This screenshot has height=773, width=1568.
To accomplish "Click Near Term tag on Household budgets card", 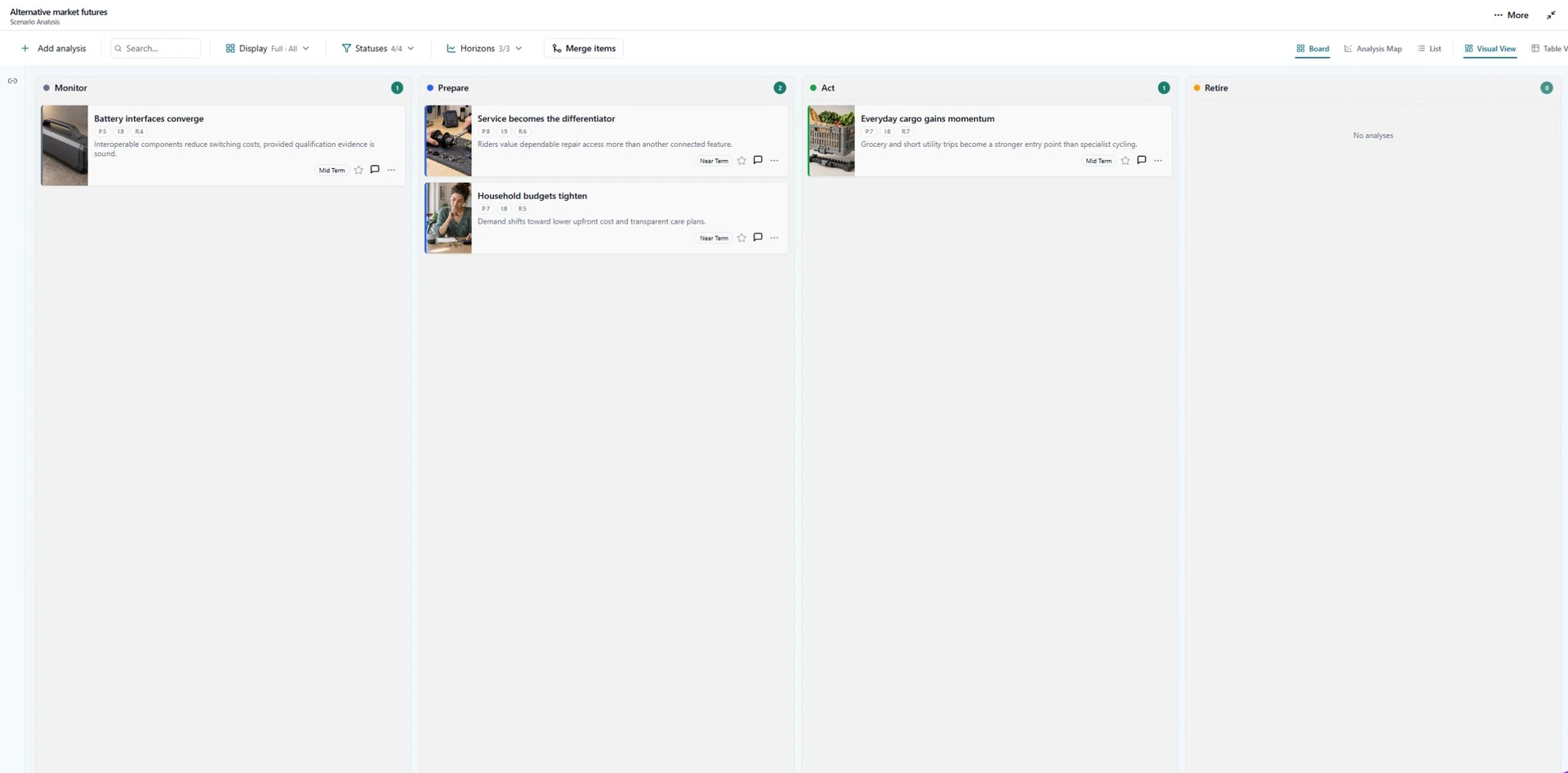I will click(x=714, y=238).
